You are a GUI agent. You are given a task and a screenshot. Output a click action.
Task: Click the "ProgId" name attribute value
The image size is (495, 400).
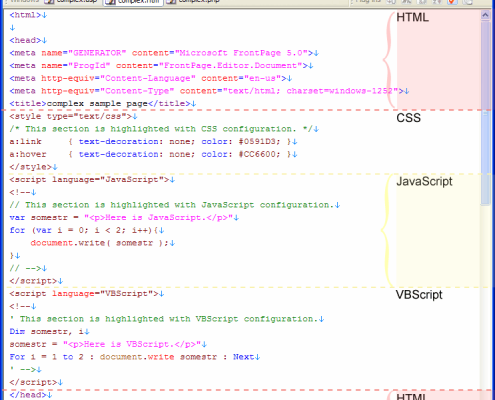pos(89,66)
